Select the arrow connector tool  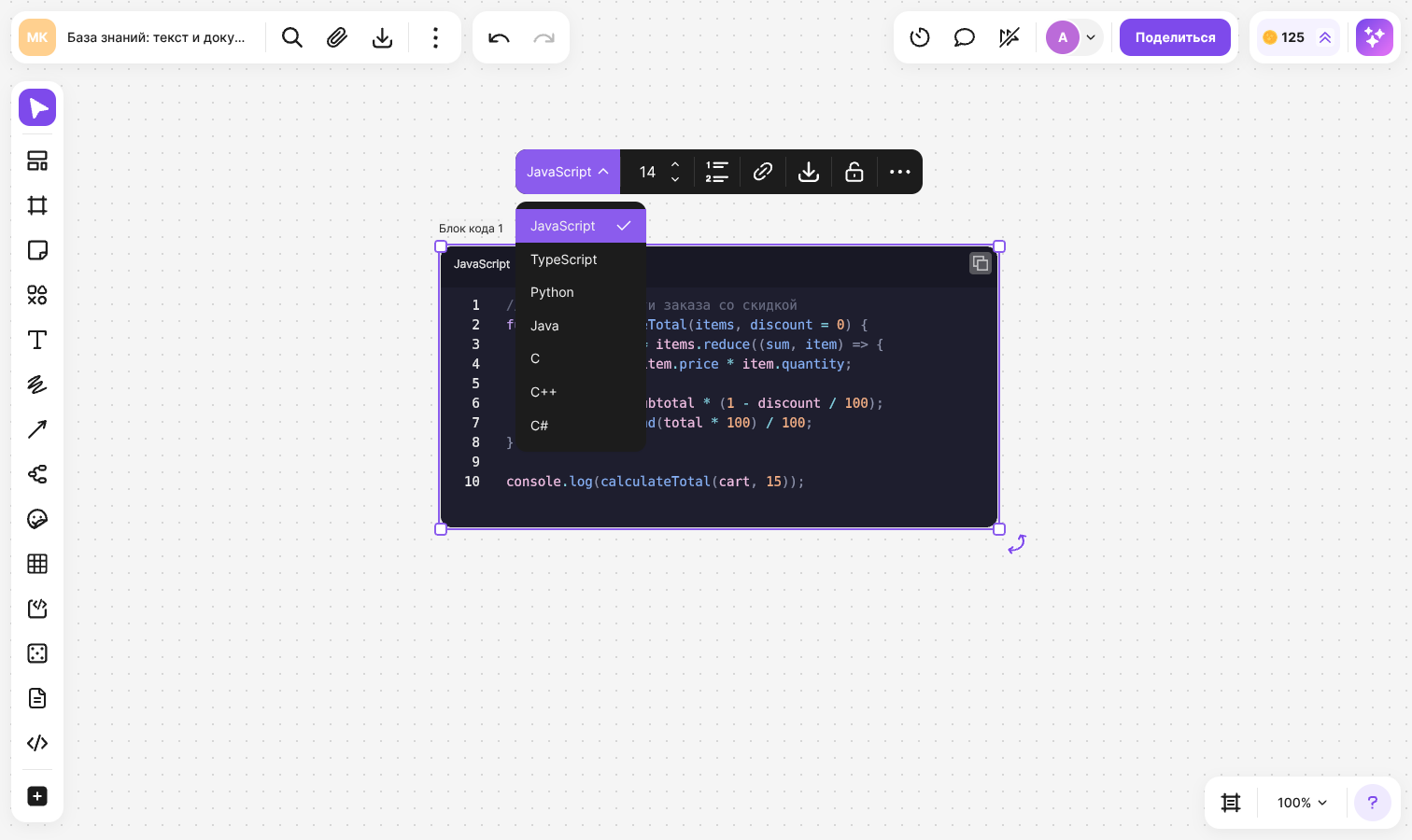pyautogui.click(x=37, y=429)
